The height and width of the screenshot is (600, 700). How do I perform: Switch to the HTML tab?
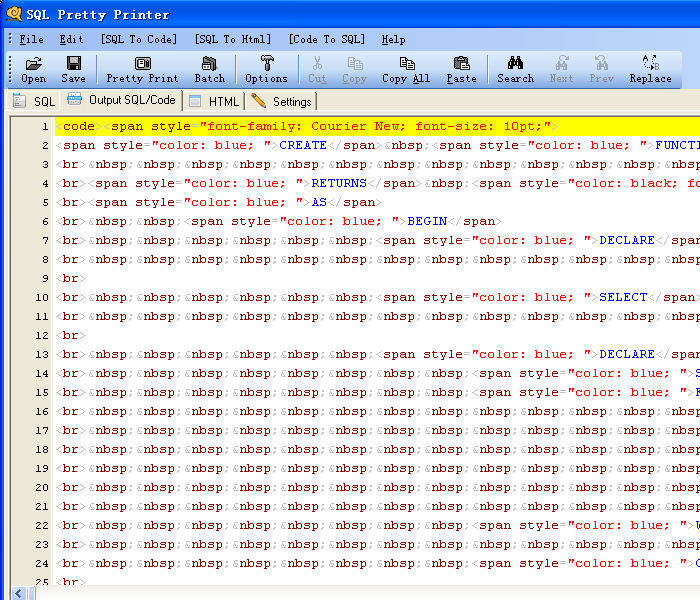point(214,101)
